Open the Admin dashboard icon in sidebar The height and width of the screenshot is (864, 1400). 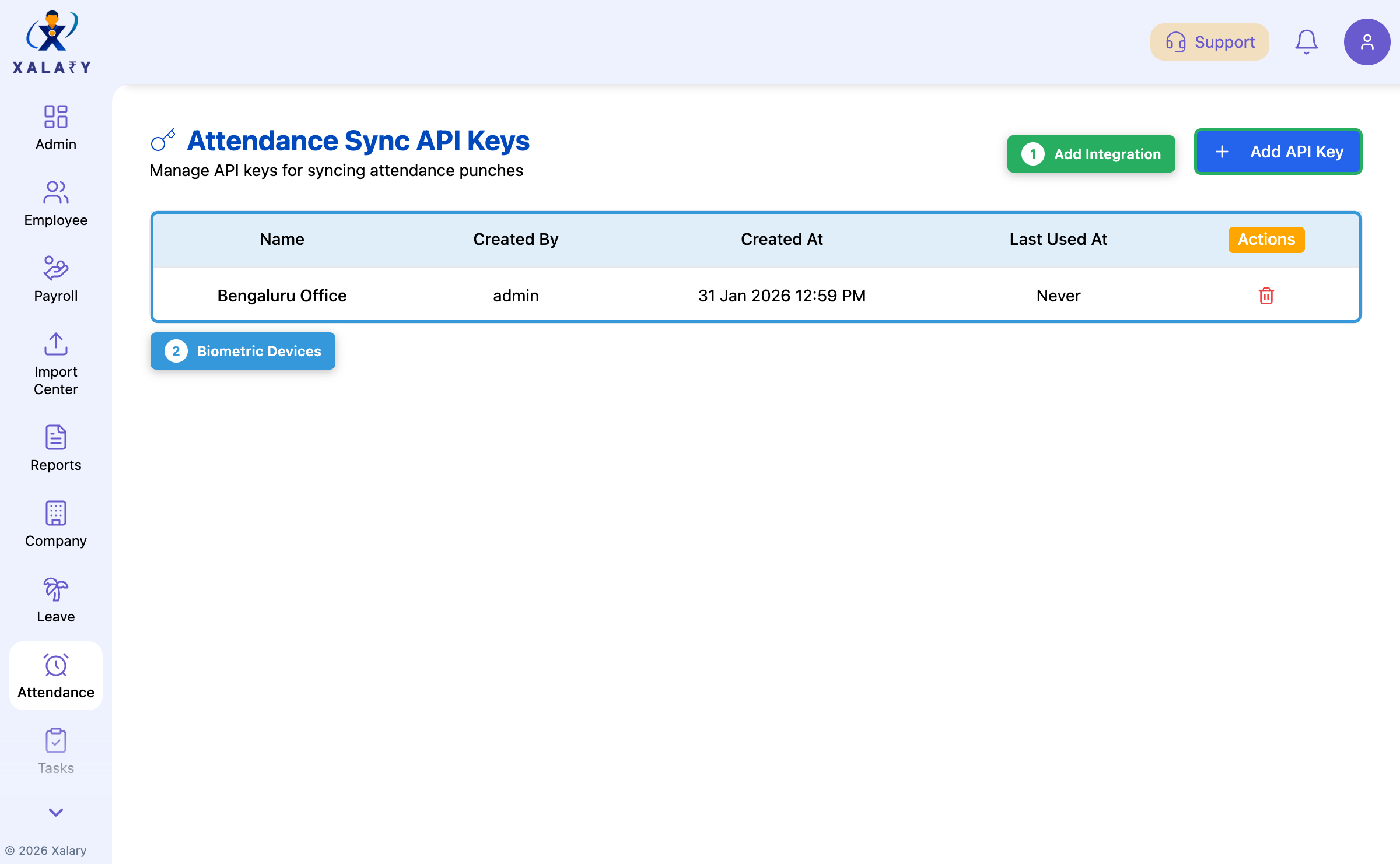pos(56,117)
